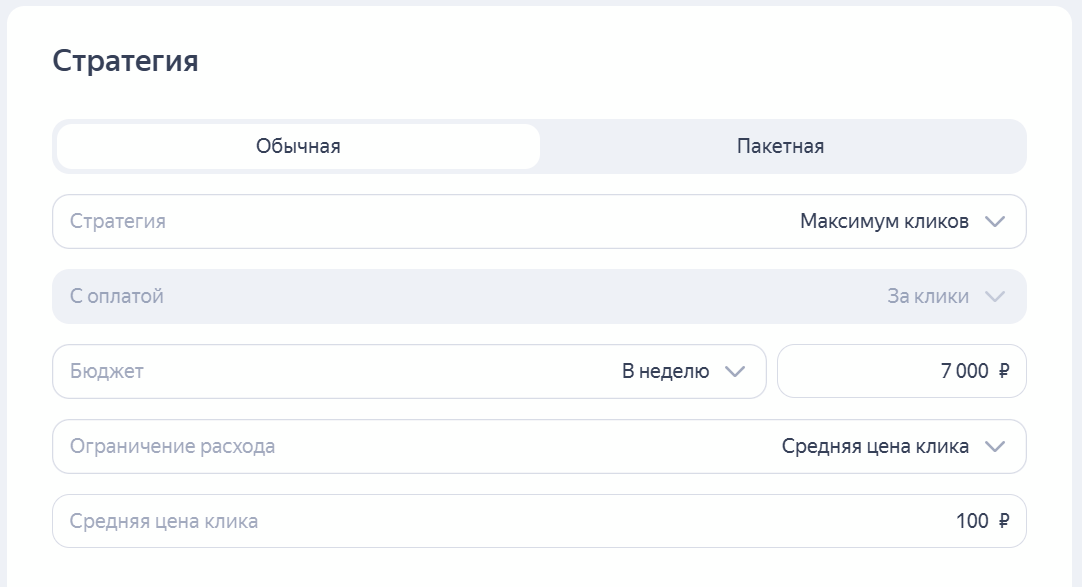Open the В неделю budget period selector

point(665,372)
